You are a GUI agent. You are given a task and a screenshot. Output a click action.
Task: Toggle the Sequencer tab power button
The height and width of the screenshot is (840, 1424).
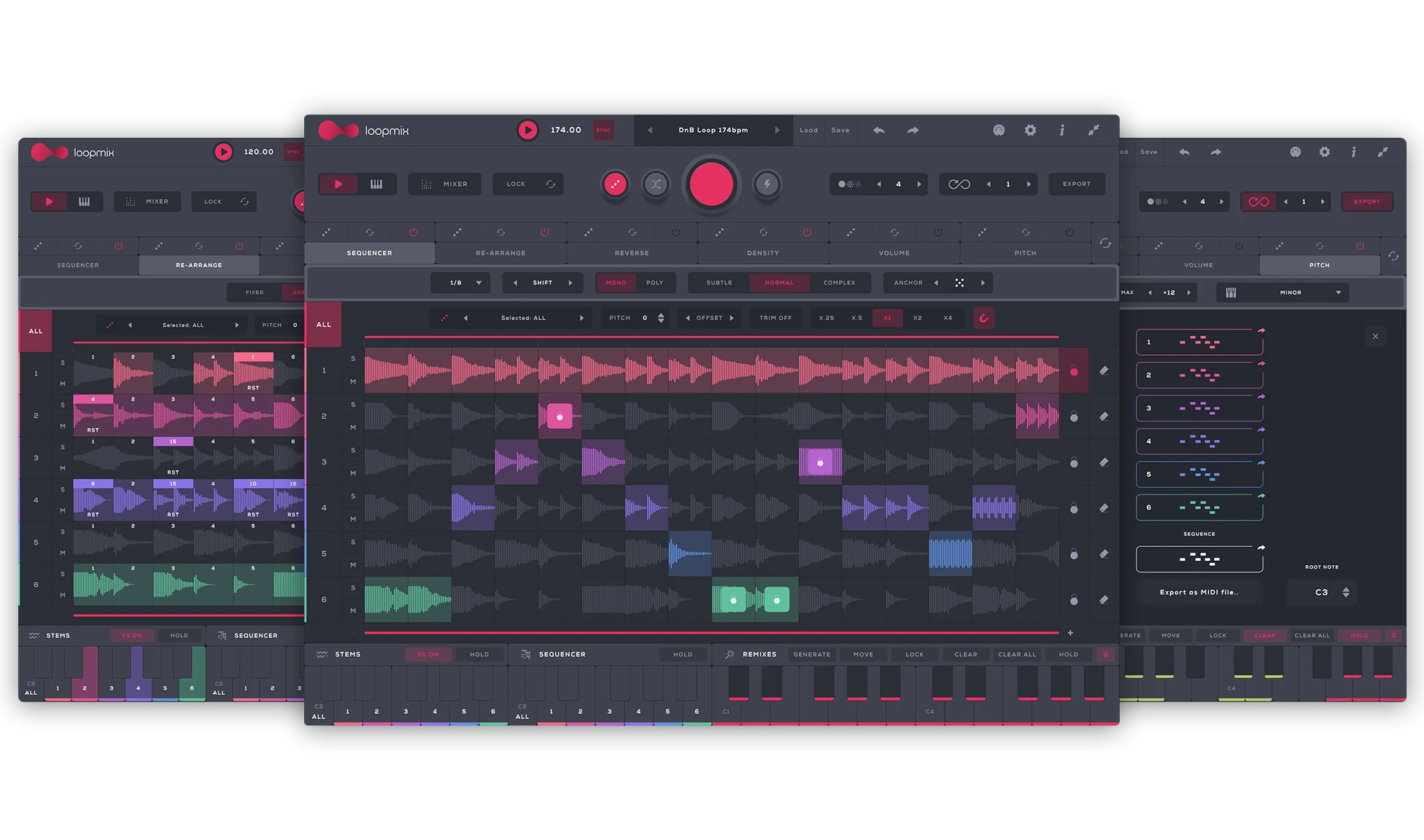[413, 233]
